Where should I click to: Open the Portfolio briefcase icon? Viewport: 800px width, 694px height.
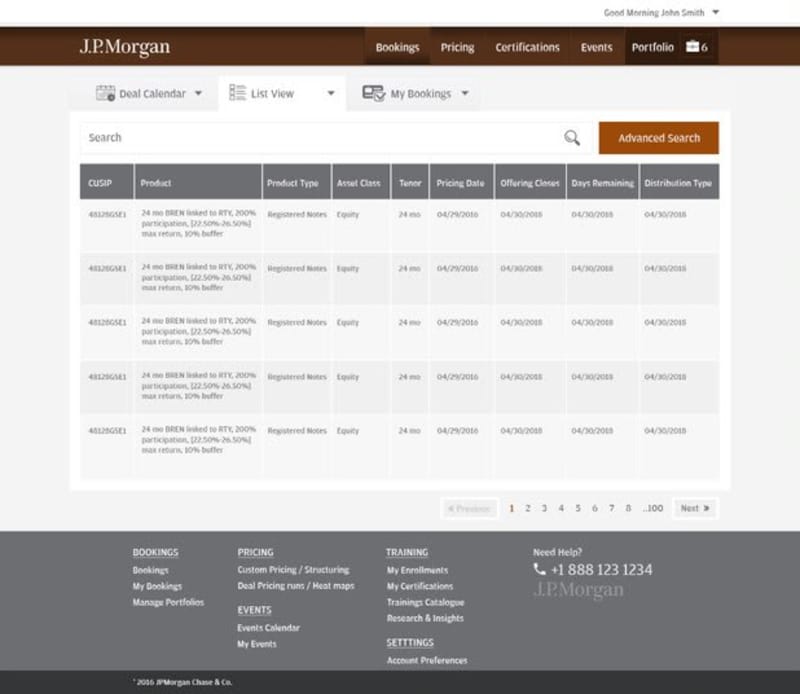[692, 47]
